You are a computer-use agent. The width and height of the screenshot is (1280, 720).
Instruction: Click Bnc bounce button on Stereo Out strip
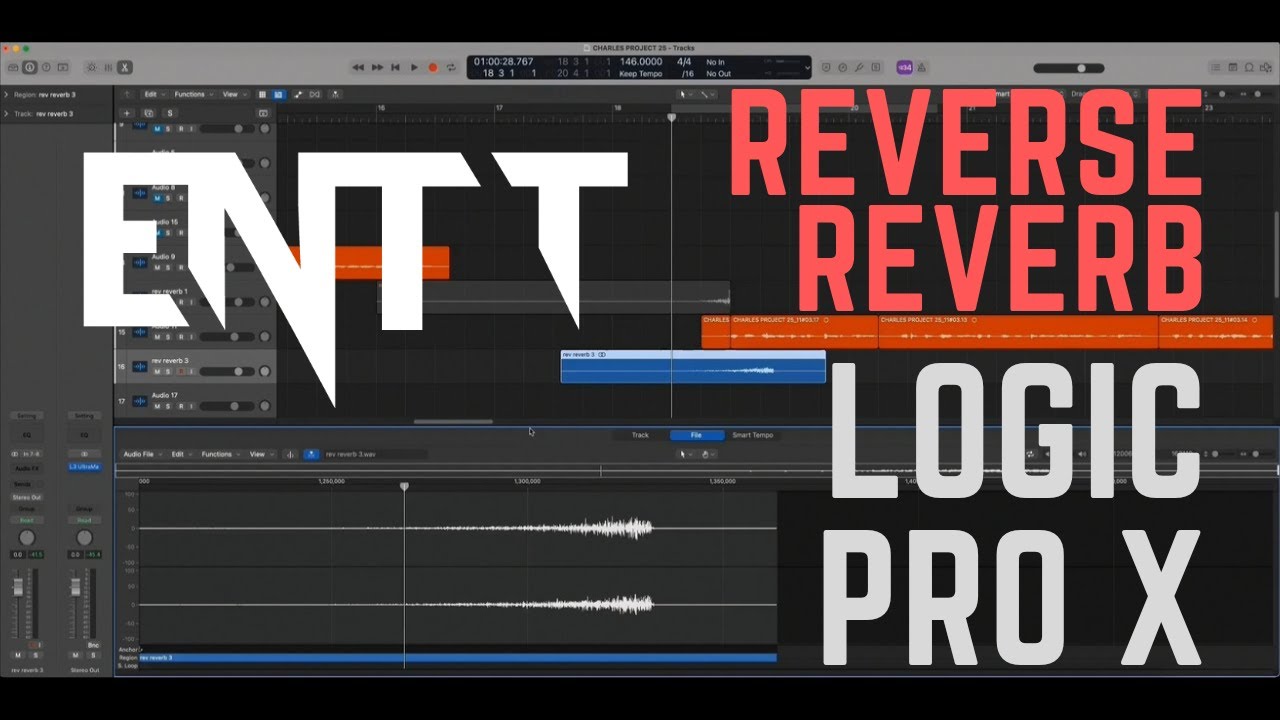[x=93, y=645]
